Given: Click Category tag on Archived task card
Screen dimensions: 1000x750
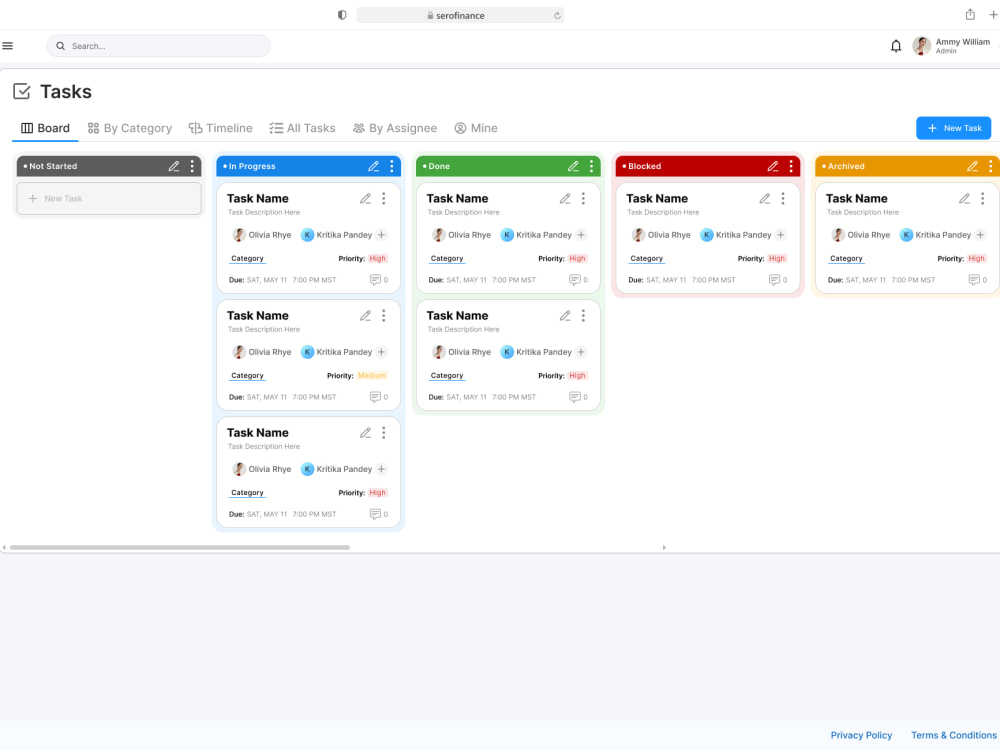Looking at the screenshot, I should point(846,259).
